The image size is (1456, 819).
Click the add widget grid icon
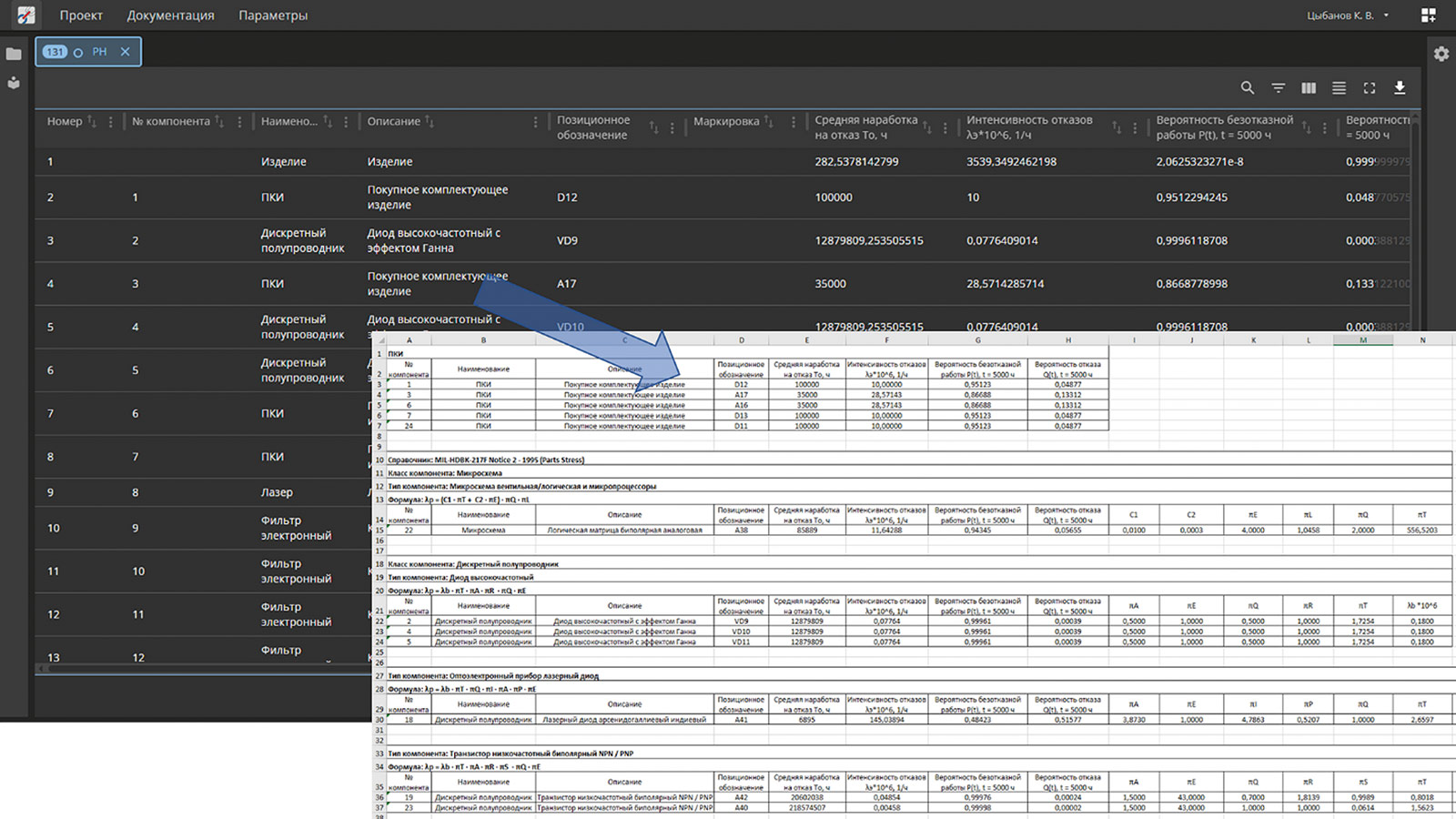(x=1428, y=15)
